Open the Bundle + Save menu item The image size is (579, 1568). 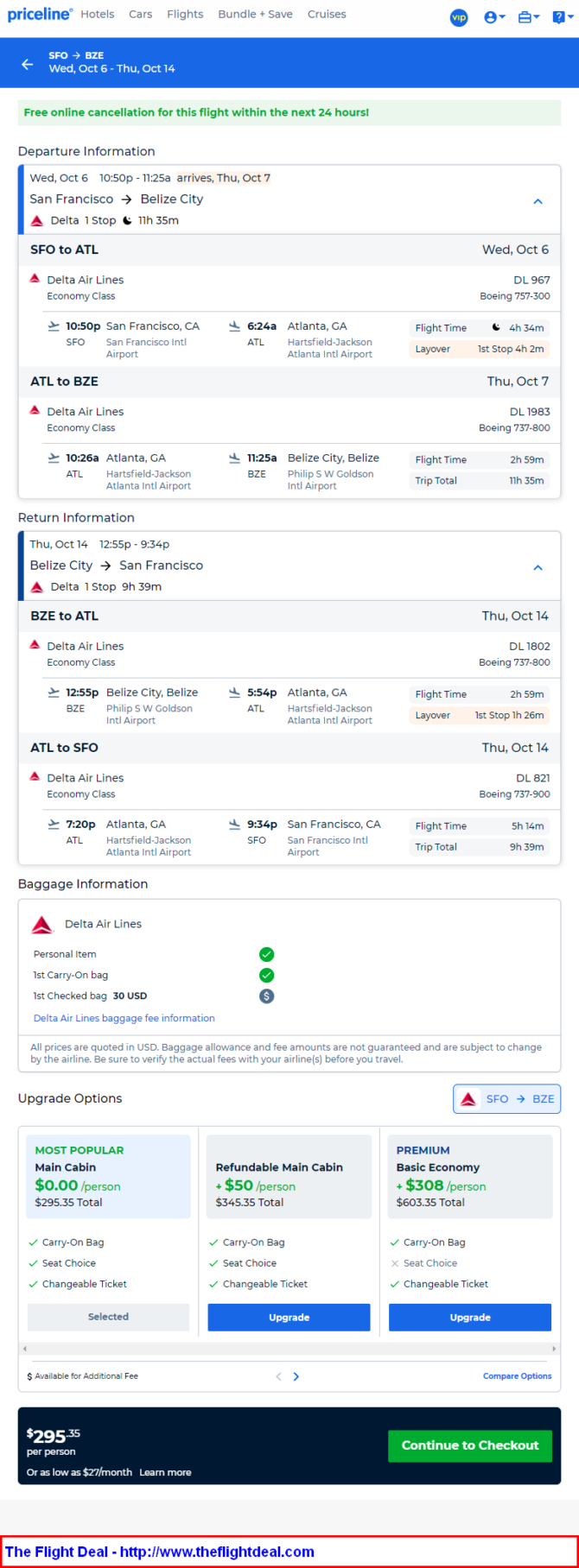[255, 14]
